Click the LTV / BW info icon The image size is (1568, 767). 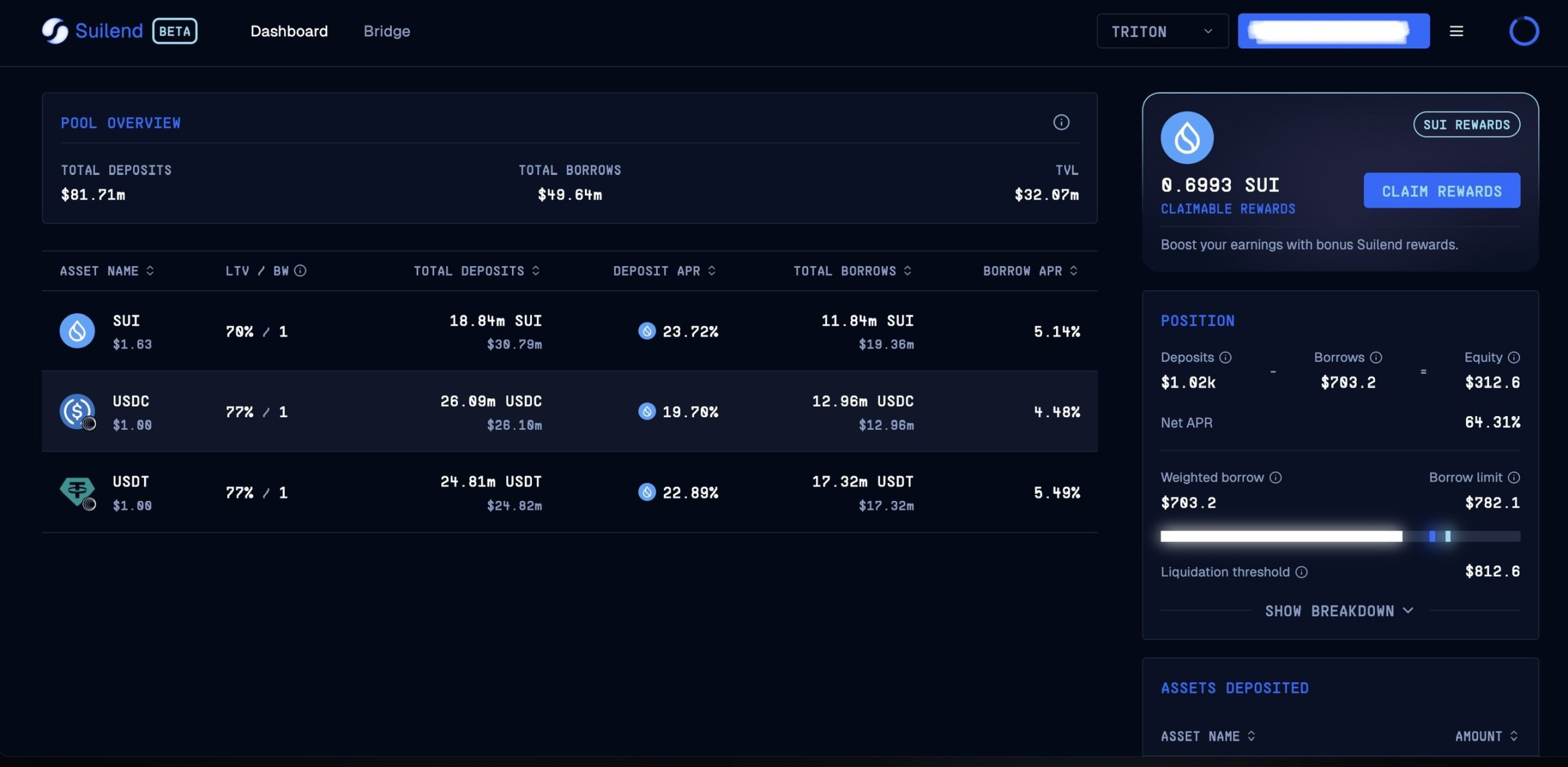tap(300, 271)
